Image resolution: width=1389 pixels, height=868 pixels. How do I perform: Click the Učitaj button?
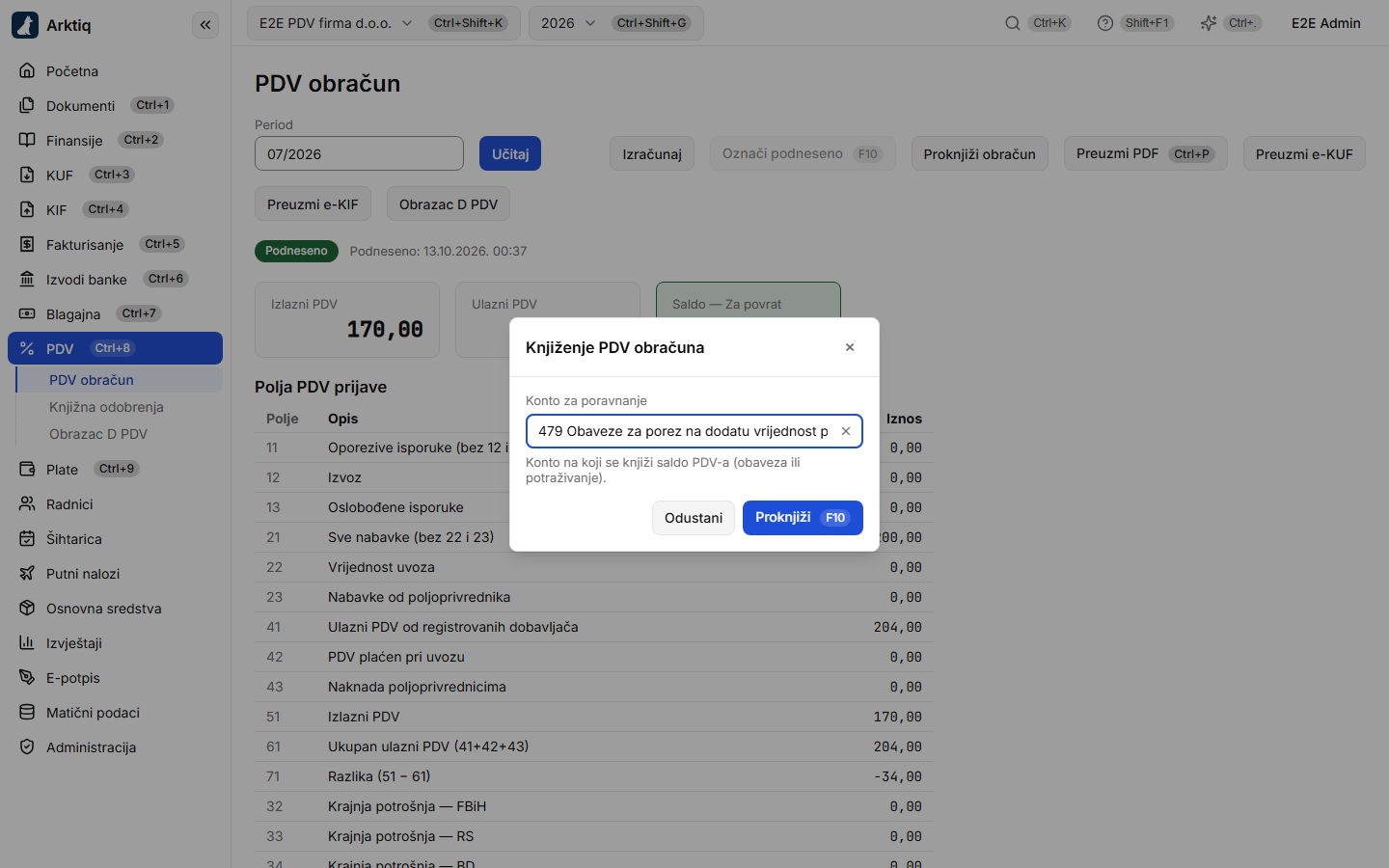[510, 153]
